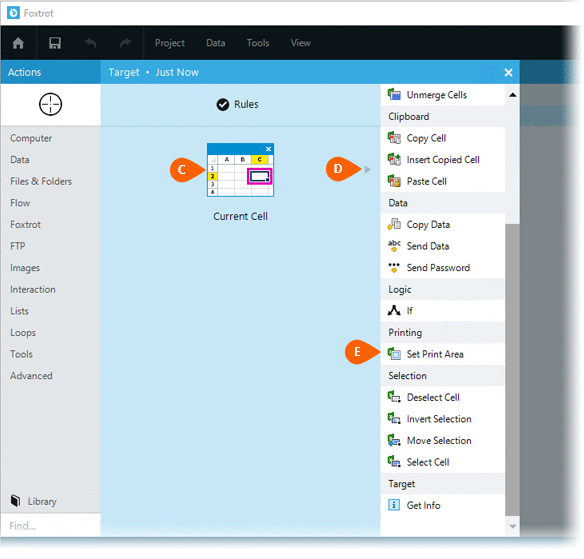Choose the Send Password action
This screenshot has width=584, height=559.
click(442, 267)
